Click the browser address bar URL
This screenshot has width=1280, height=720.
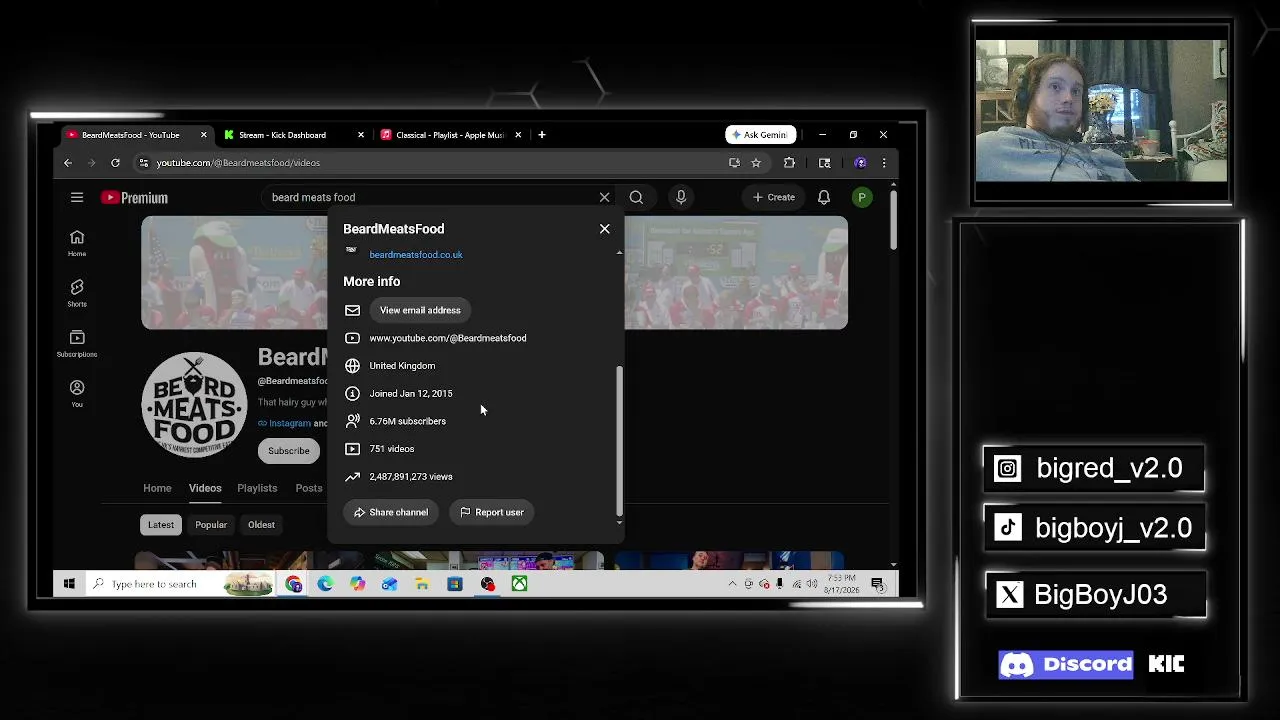pyautogui.click(x=238, y=163)
